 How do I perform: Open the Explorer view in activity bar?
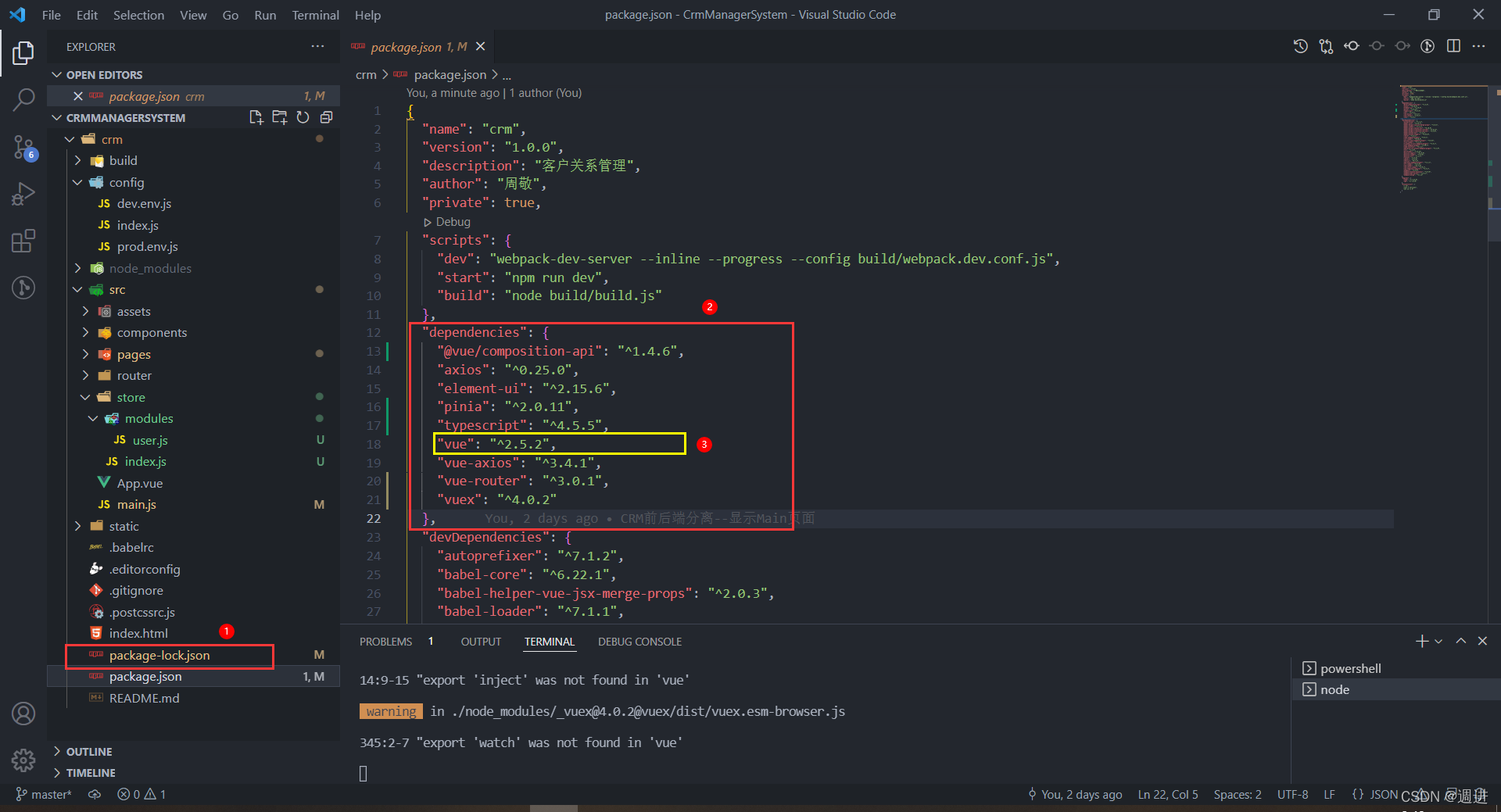(23, 53)
